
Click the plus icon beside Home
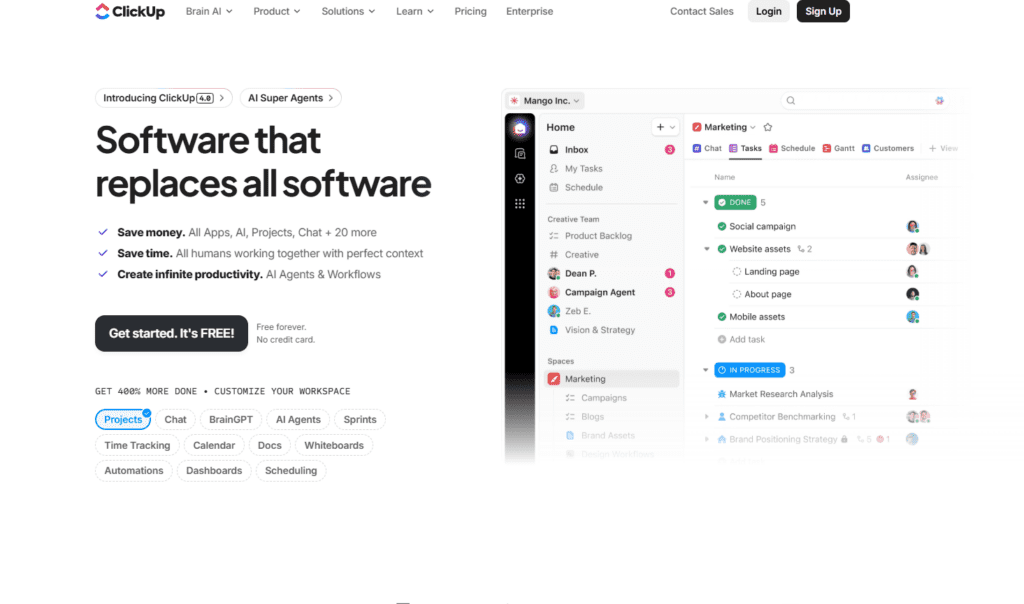661,128
